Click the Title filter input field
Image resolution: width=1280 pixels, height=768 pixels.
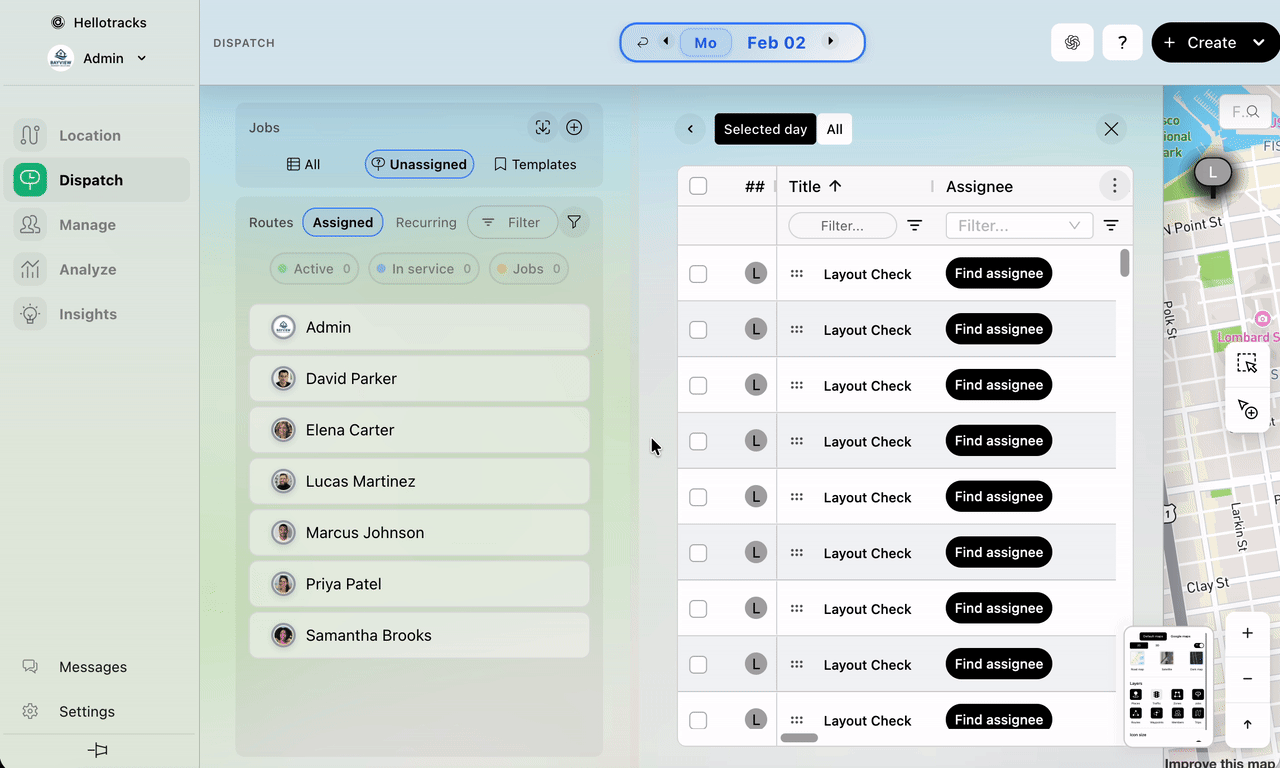(x=842, y=226)
